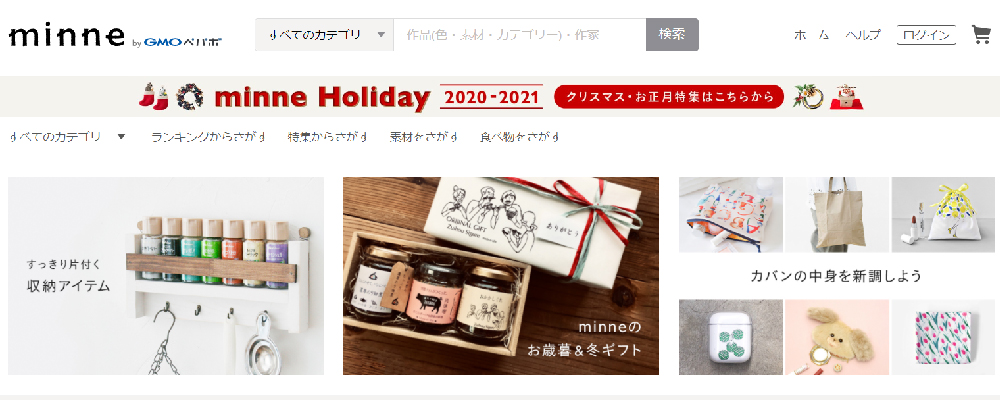Screen dimensions: 1000x400
Task: Open the ヘルプ help link
Action: (863, 35)
